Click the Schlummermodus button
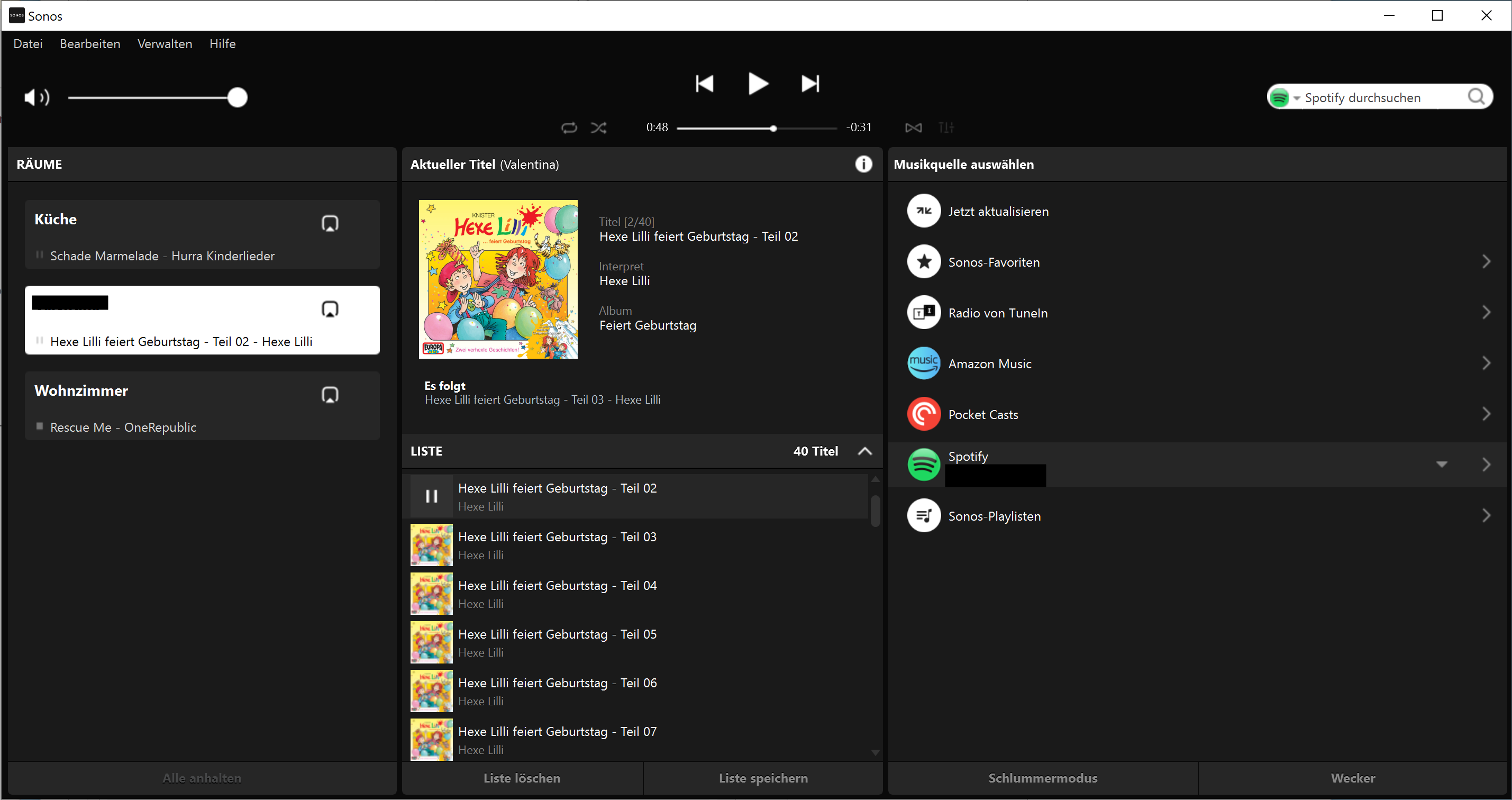Screen dimensions: 1512x800 click(1042, 778)
